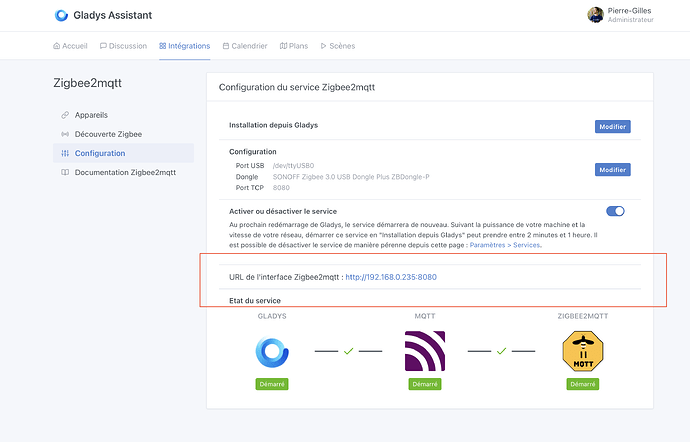Click Modifier next to Installation depuis Gladys
This screenshot has height=442, width=690.
[x=613, y=127]
